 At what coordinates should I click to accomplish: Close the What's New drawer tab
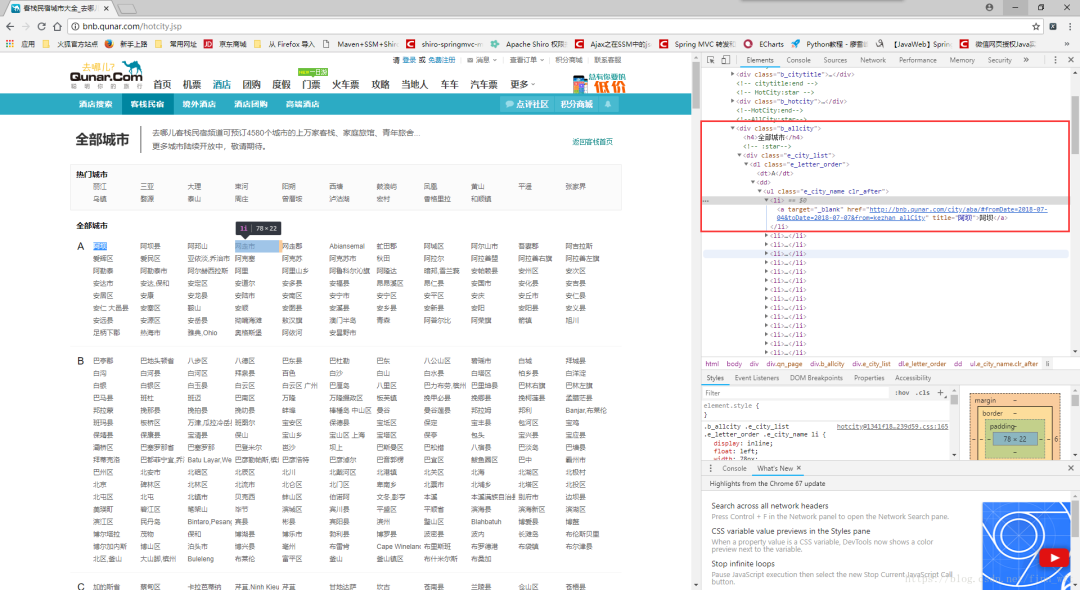tap(799, 468)
